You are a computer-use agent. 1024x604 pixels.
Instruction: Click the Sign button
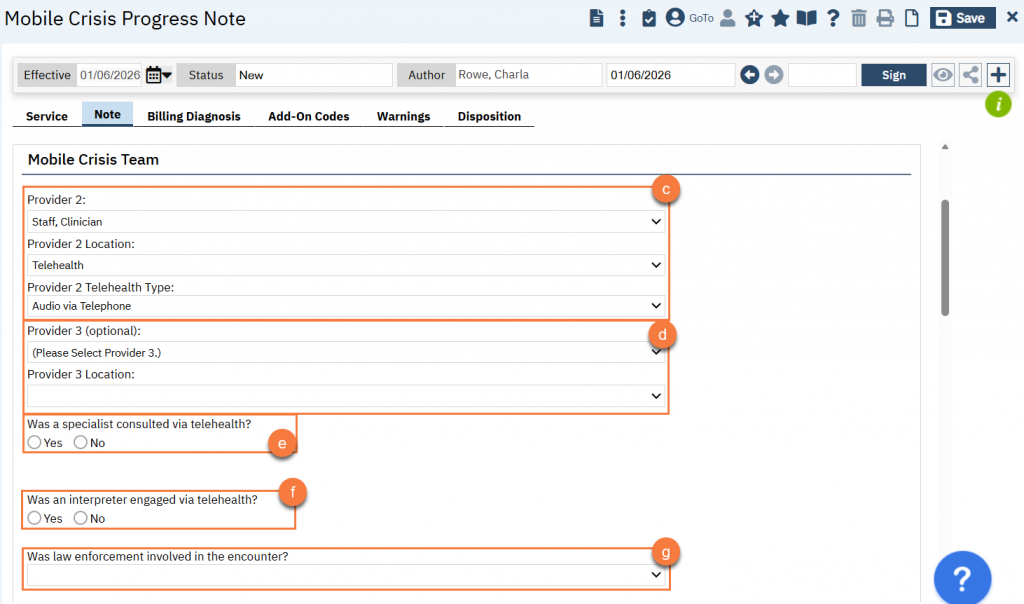[894, 75]
